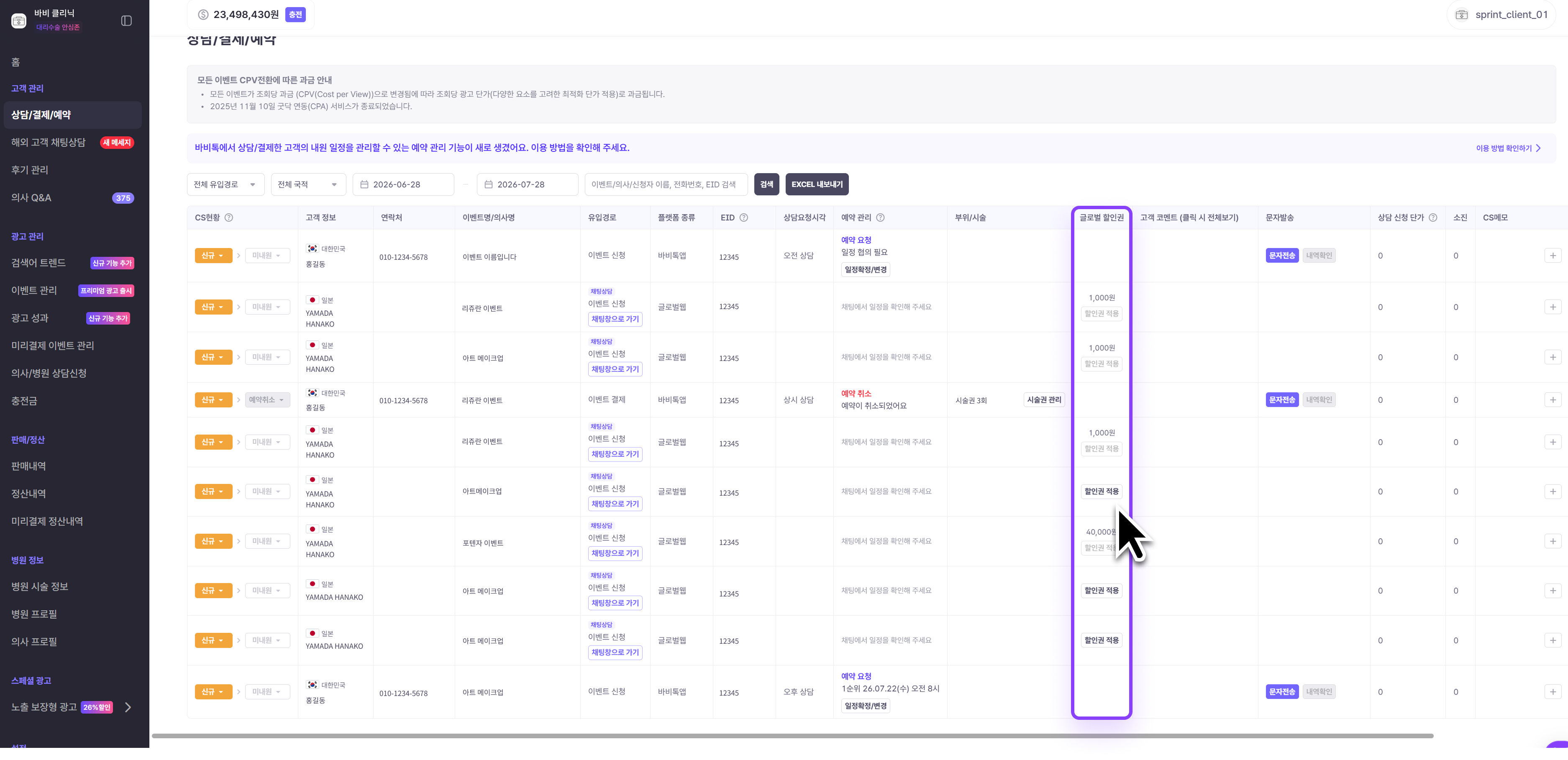The image size is (1568, 760).
Task: Click 일정확정/변경 in the 오전 상담 row
Action: (x=866, y=269)
